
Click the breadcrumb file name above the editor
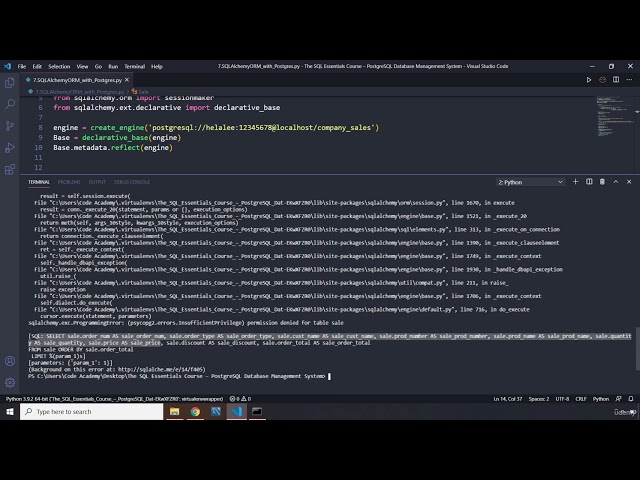tap(80, 92)
